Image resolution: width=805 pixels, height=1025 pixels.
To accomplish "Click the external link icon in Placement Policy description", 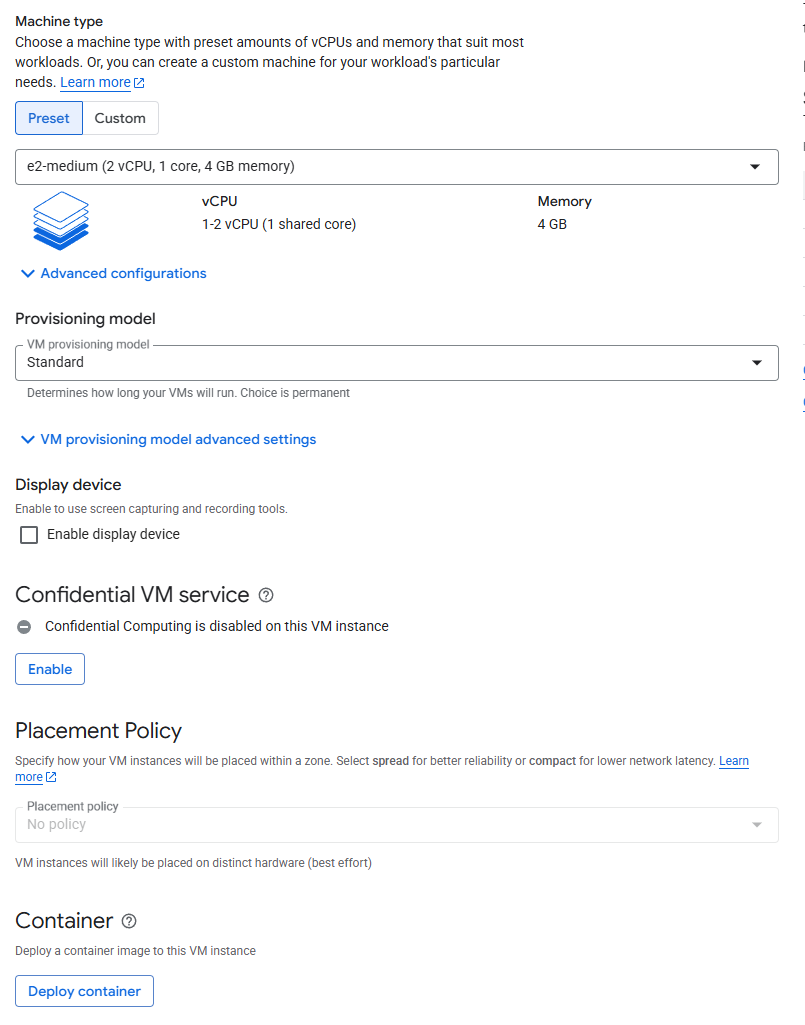I will click(51, 778).
